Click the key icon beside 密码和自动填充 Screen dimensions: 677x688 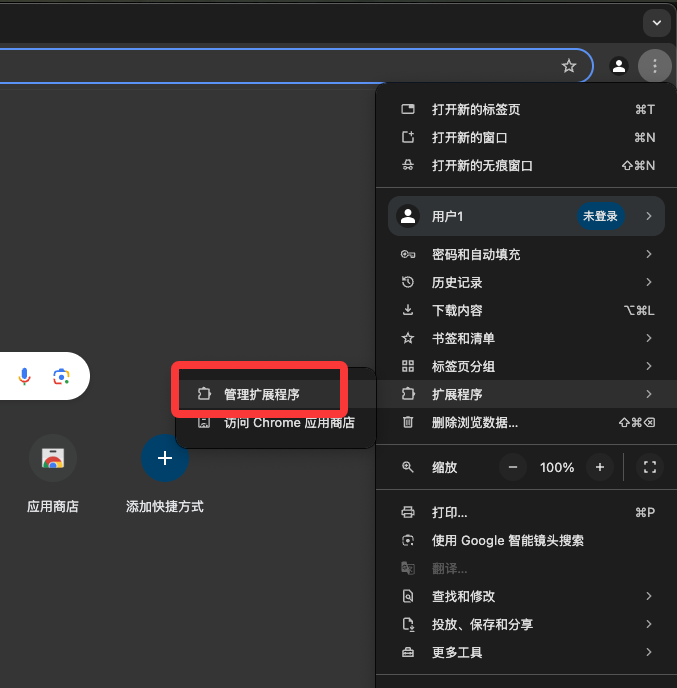(408, 254)
